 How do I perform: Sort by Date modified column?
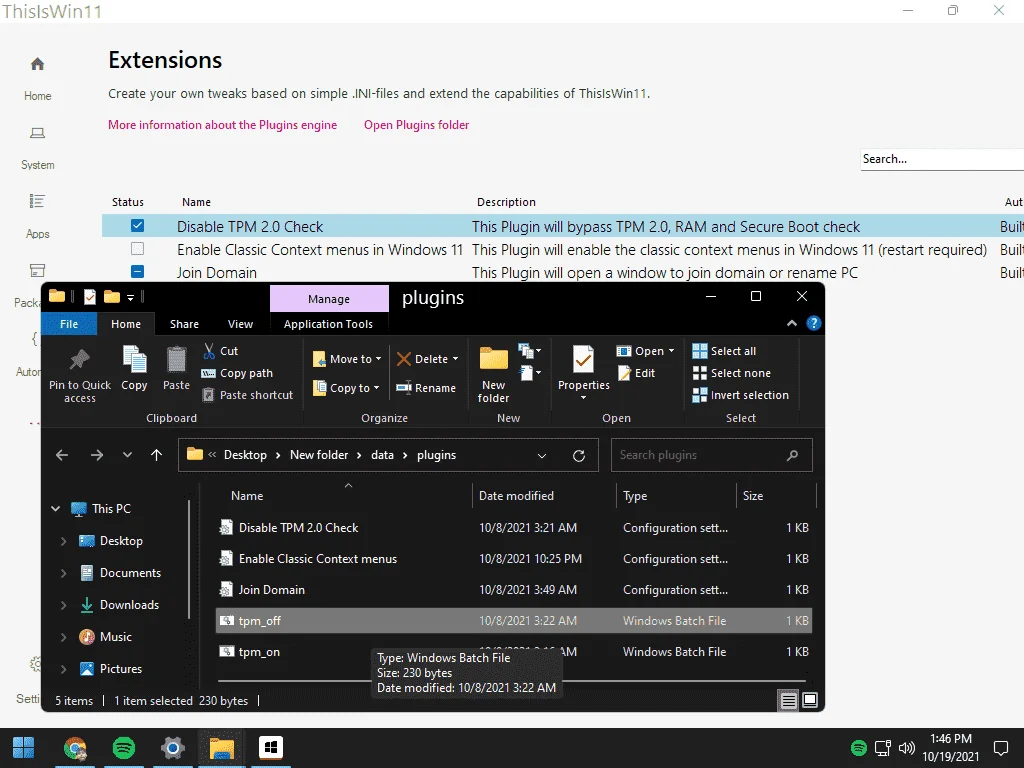click(x=516, y=496)
